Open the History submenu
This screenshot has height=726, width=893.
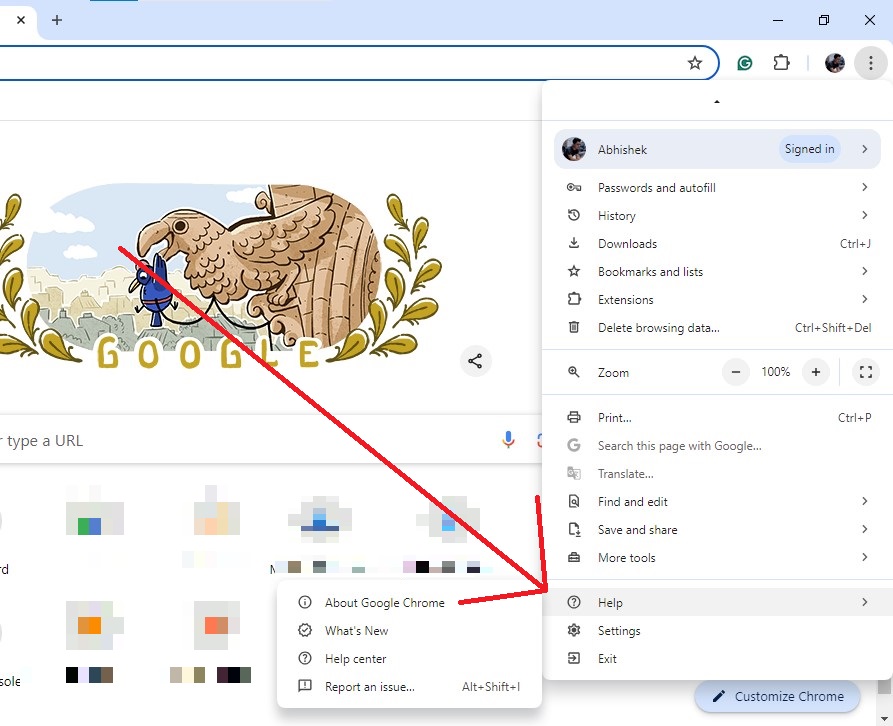(717, 215)
